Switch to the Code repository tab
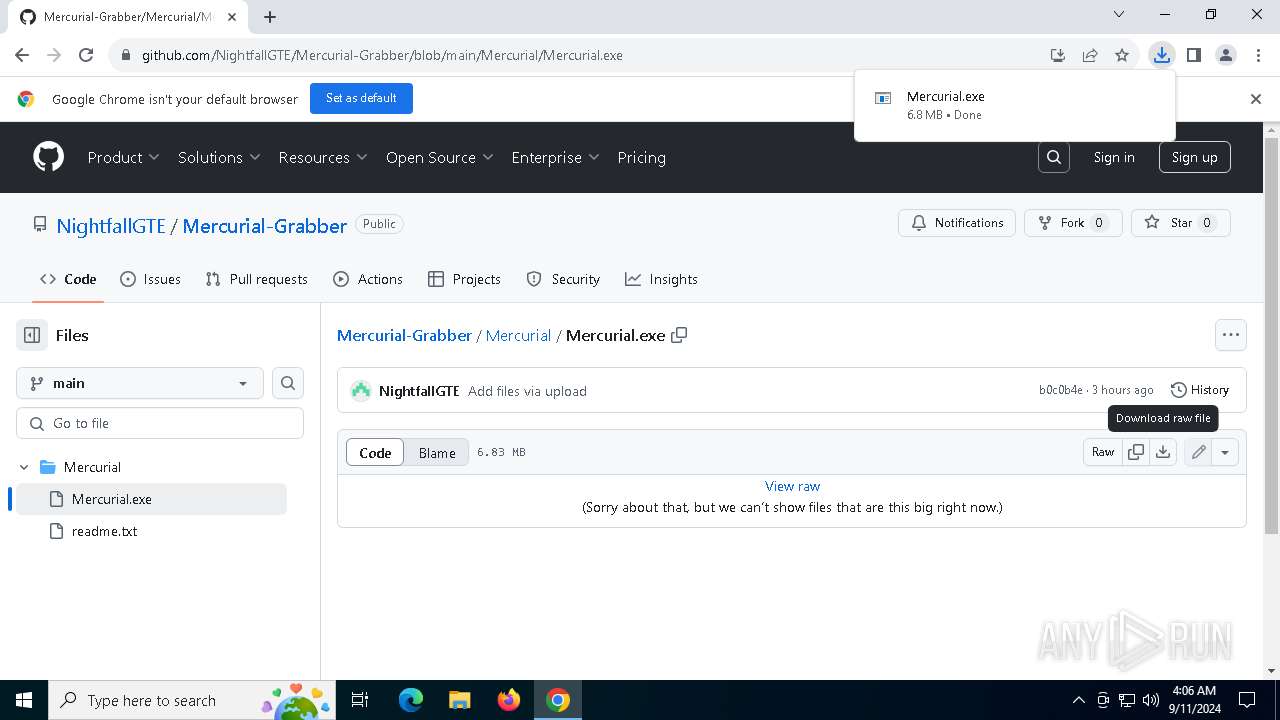Image resolution: width=1280 pixels, height=720 pixels. tap(68, 279)
